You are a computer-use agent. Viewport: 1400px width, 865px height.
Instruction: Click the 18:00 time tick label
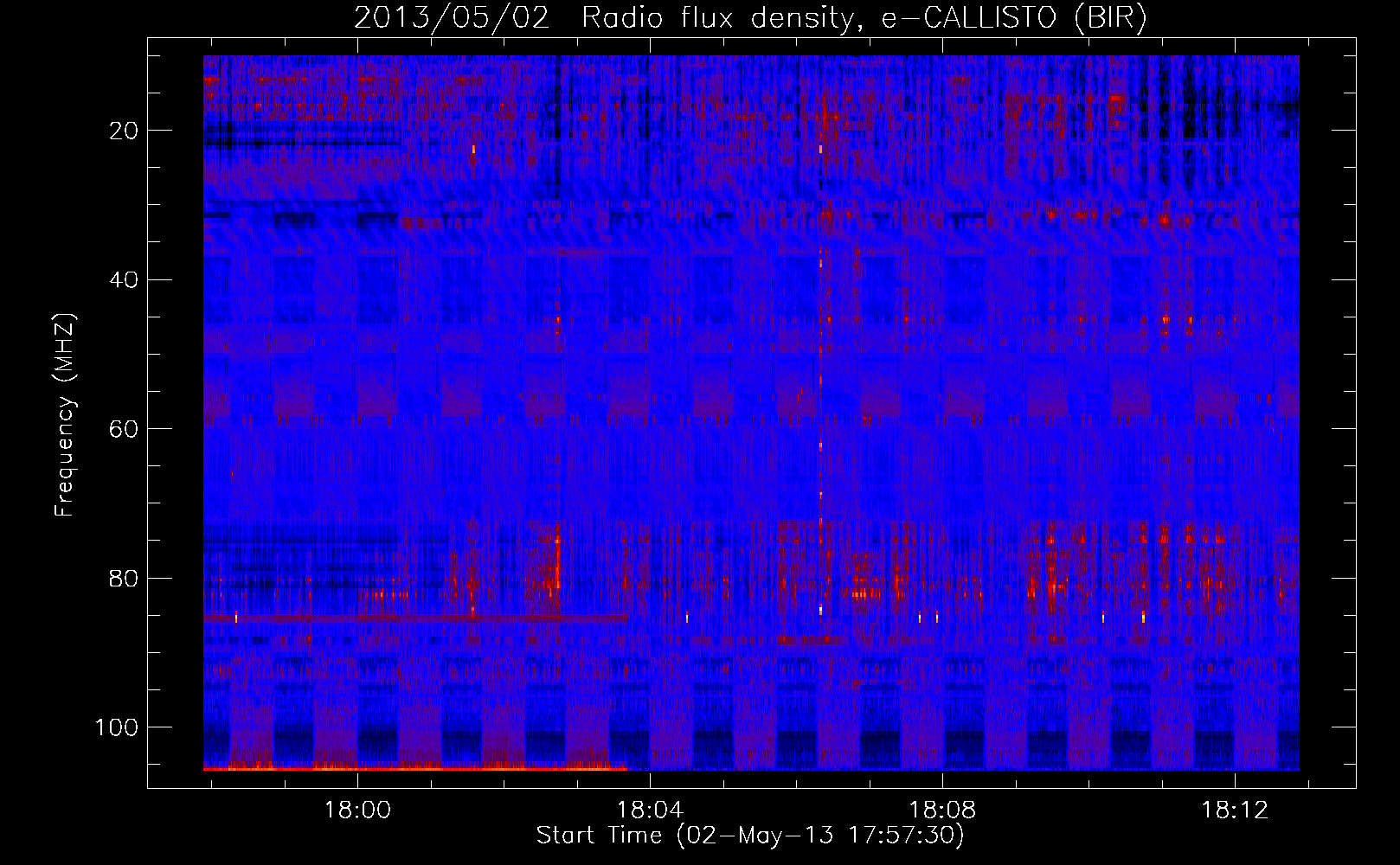pos(357,811)
